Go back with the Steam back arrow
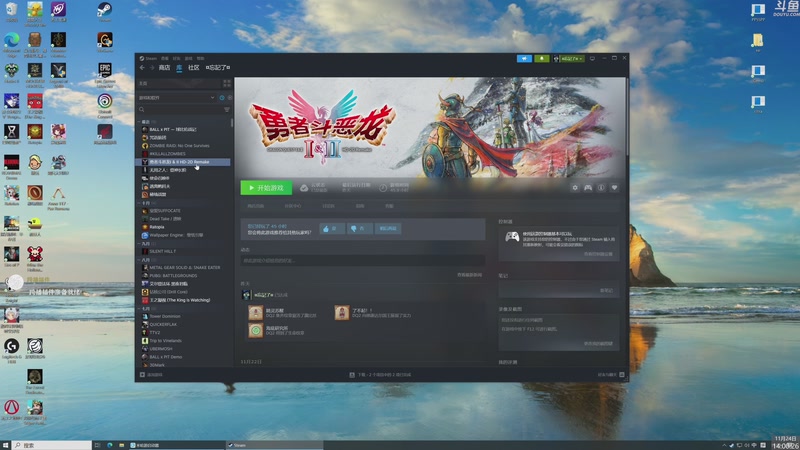The width and height of the screenshot is (800, 450). [142, 67]
